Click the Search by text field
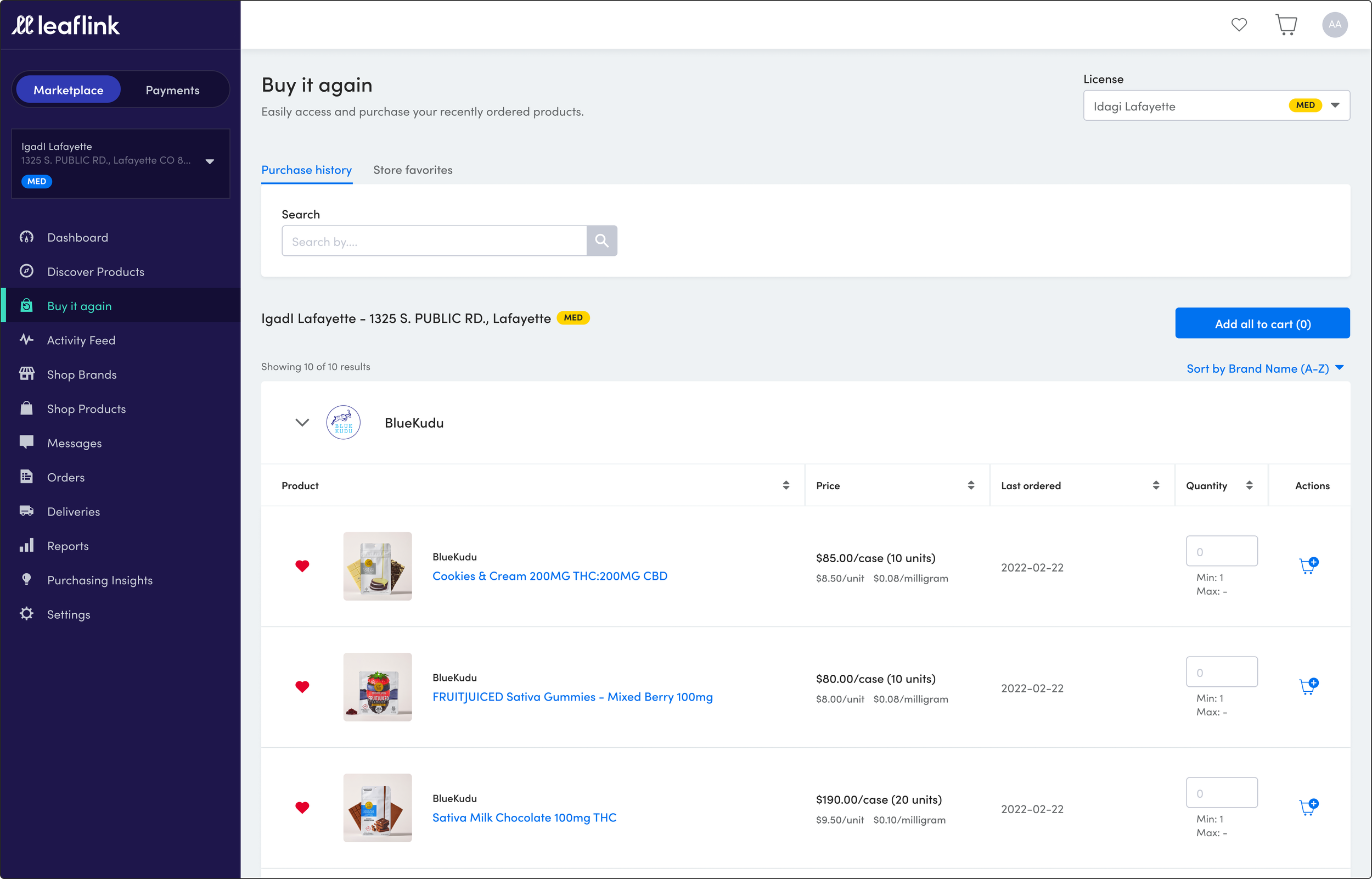 [434, 241]
